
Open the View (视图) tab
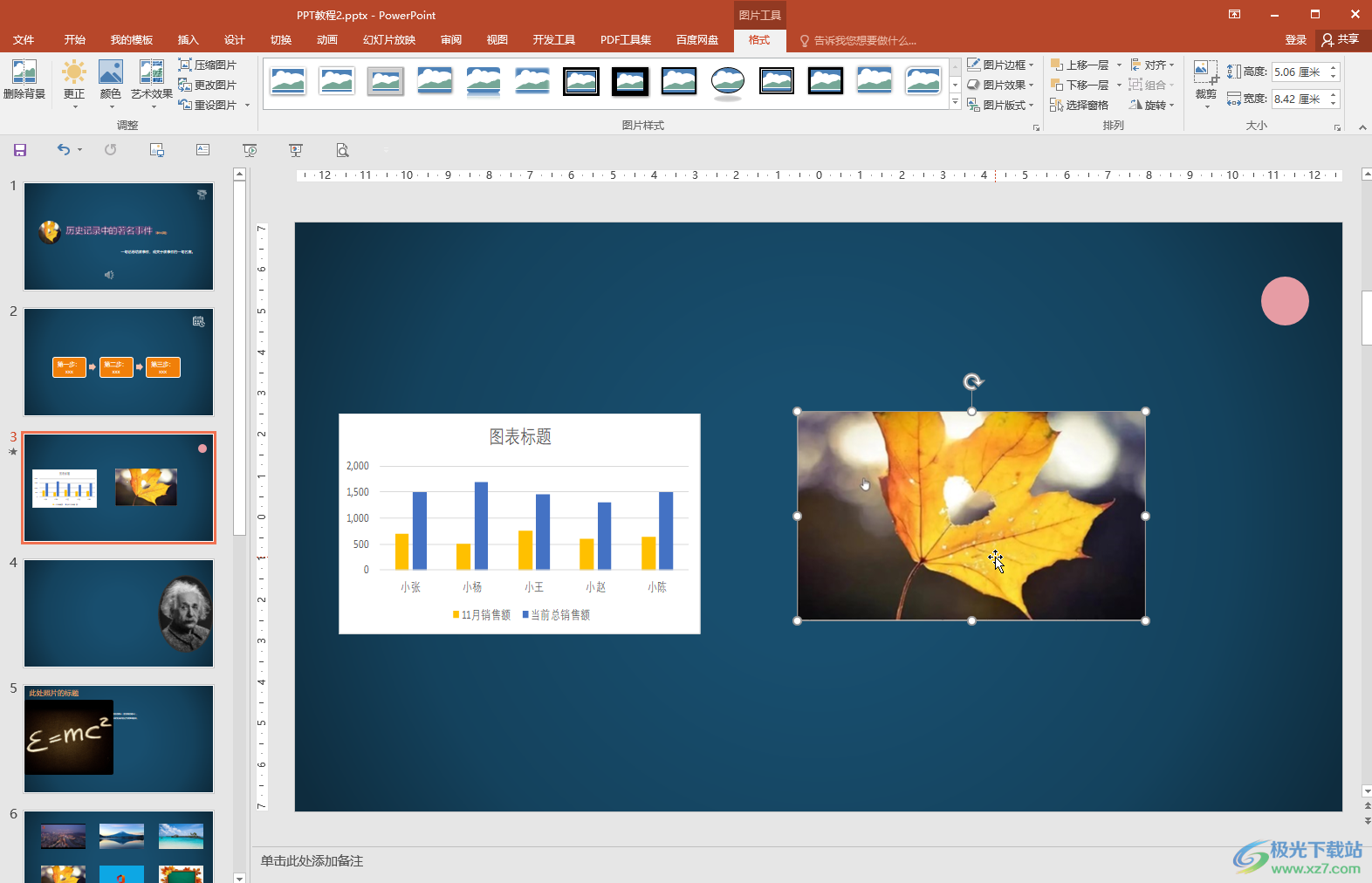point(497,40)
